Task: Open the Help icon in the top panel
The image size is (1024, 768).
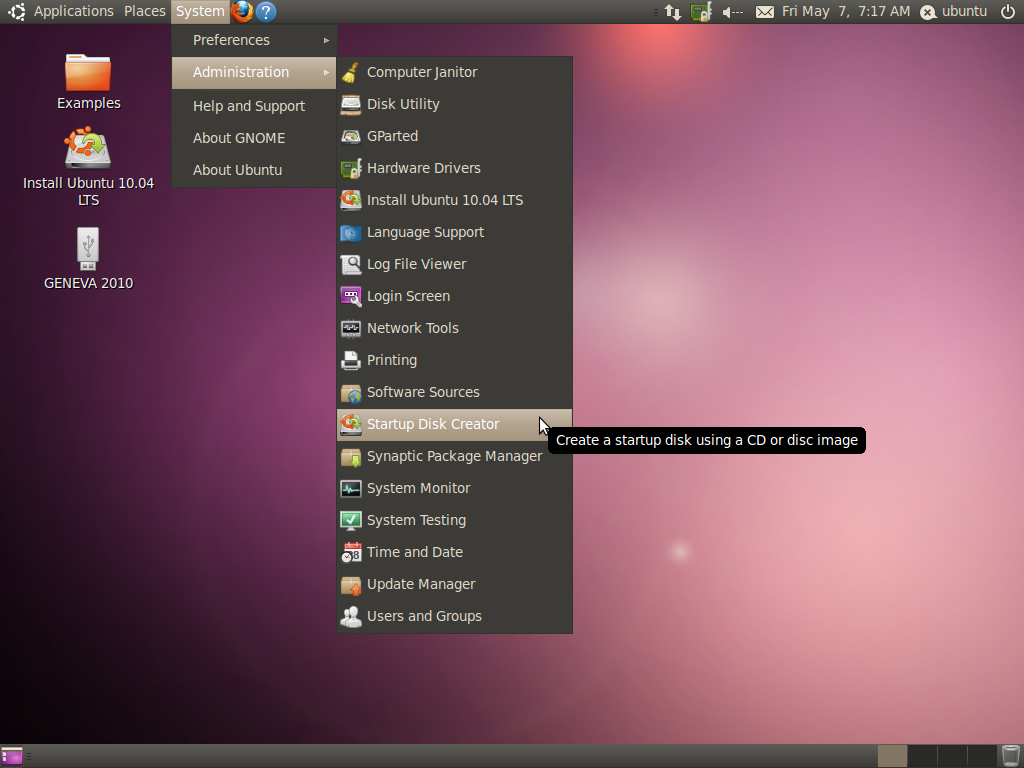Action: click(x=264, y=12)
